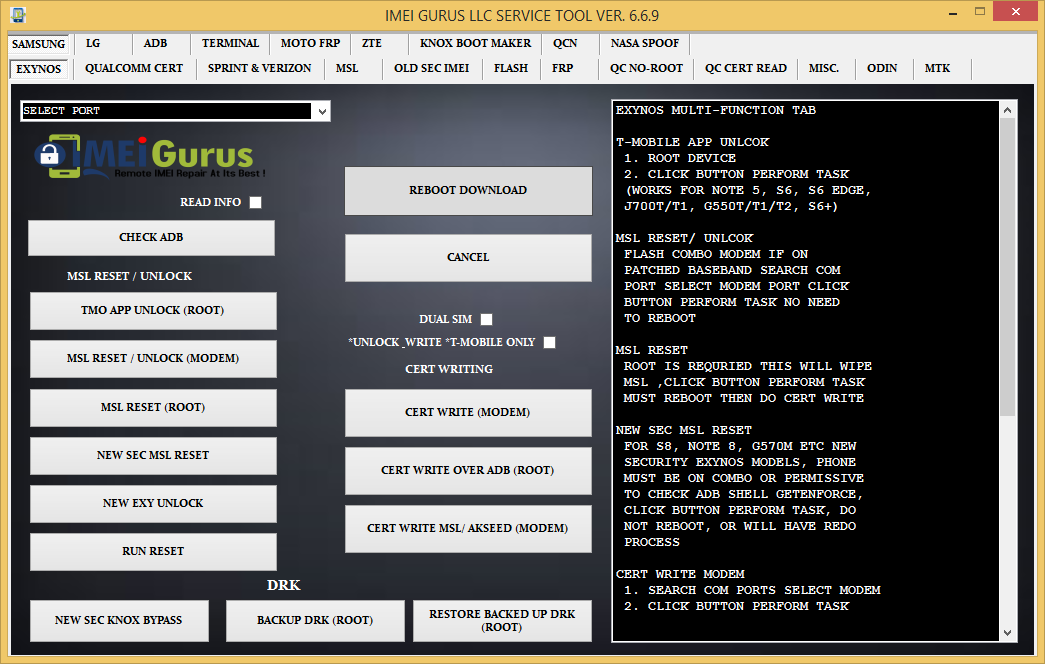
Task: Open the MISC. sub-tab
Action: (824, 68)
